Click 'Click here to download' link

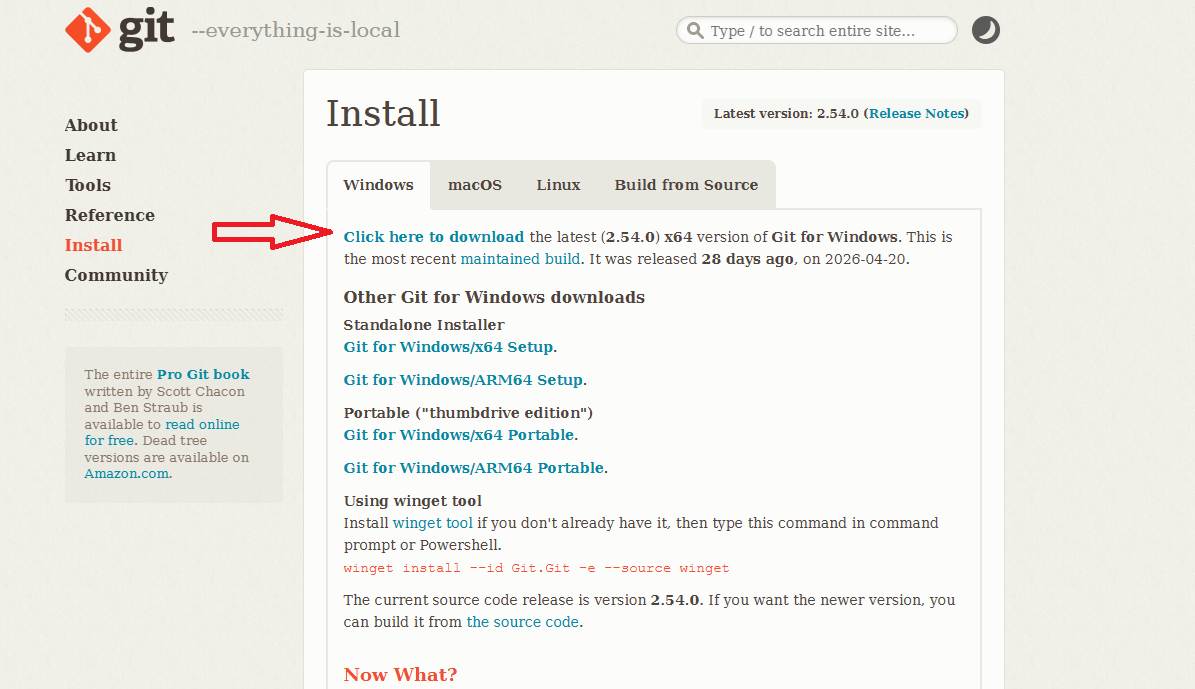[x=434, y=237]
